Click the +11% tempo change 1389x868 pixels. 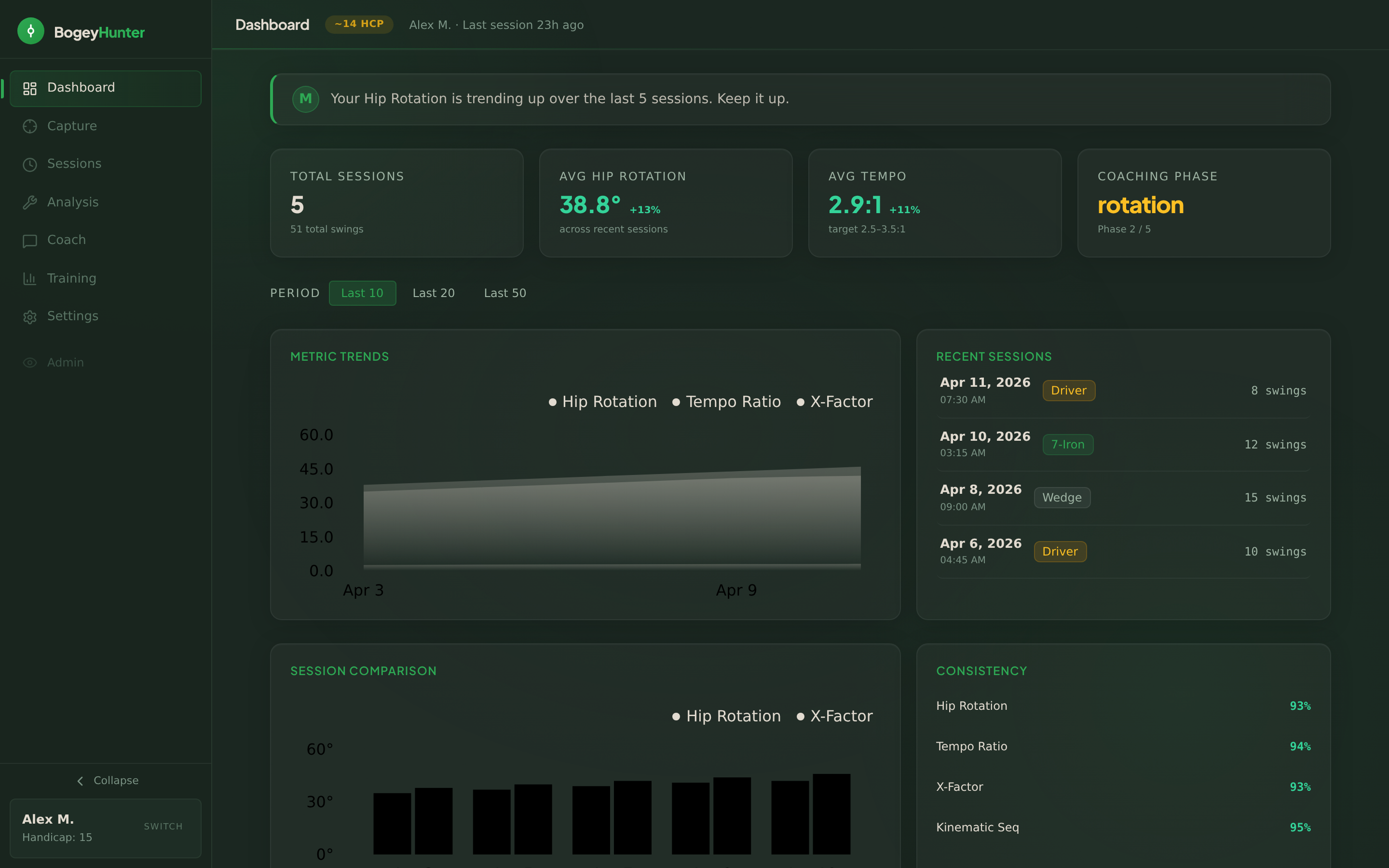point(905,210)
